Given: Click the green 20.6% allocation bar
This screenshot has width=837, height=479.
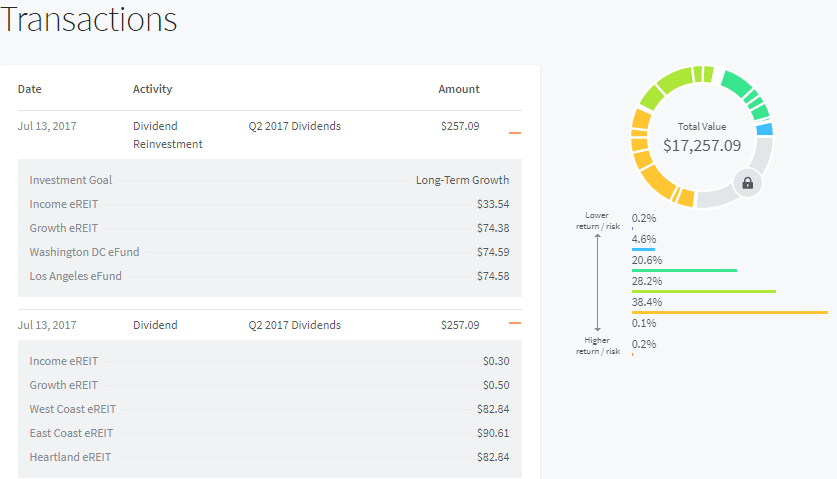Looking at the screenshot, I should pos(684,270).
